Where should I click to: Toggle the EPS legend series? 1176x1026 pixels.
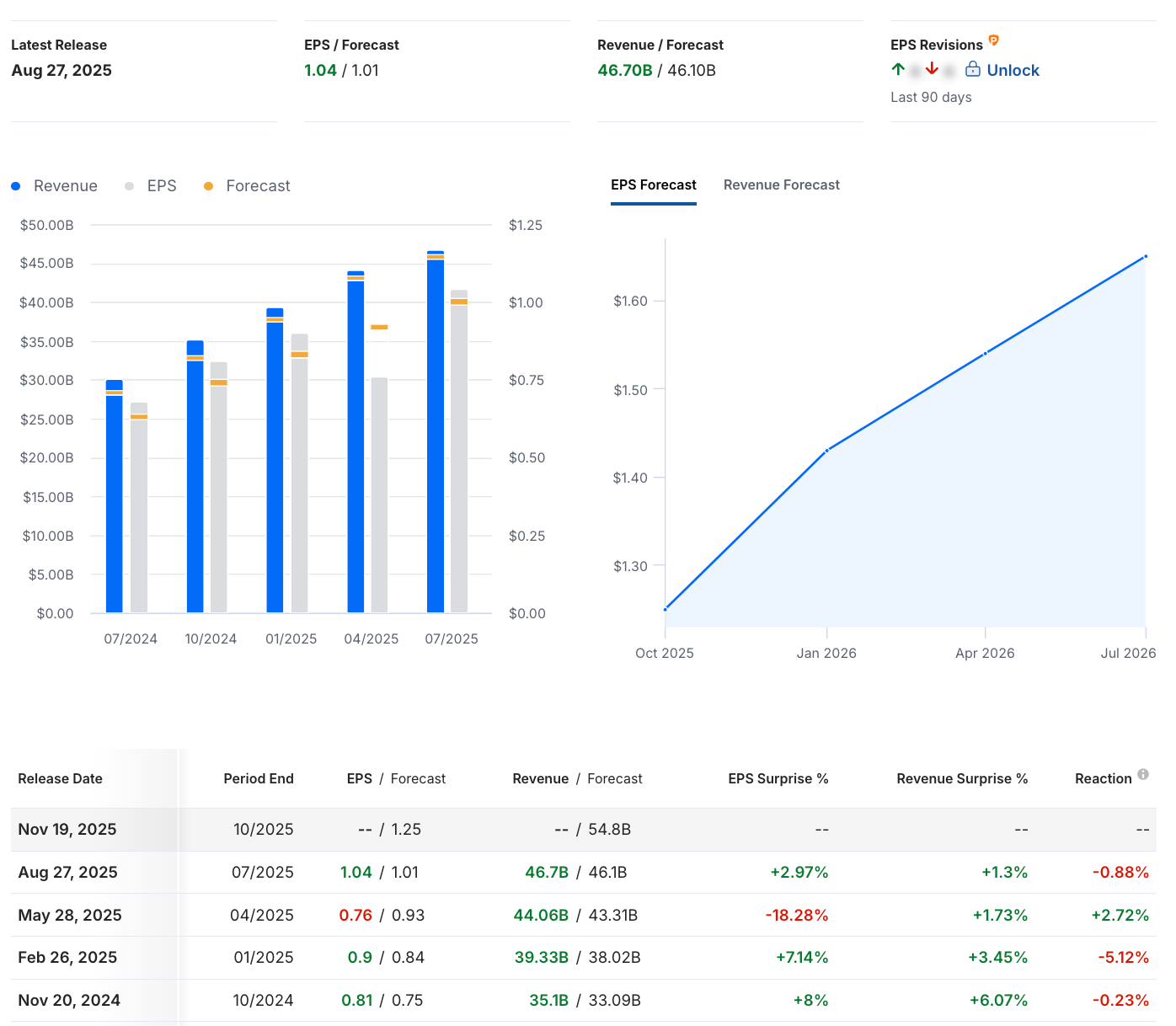pyautogui.click(x=151, y=186)
